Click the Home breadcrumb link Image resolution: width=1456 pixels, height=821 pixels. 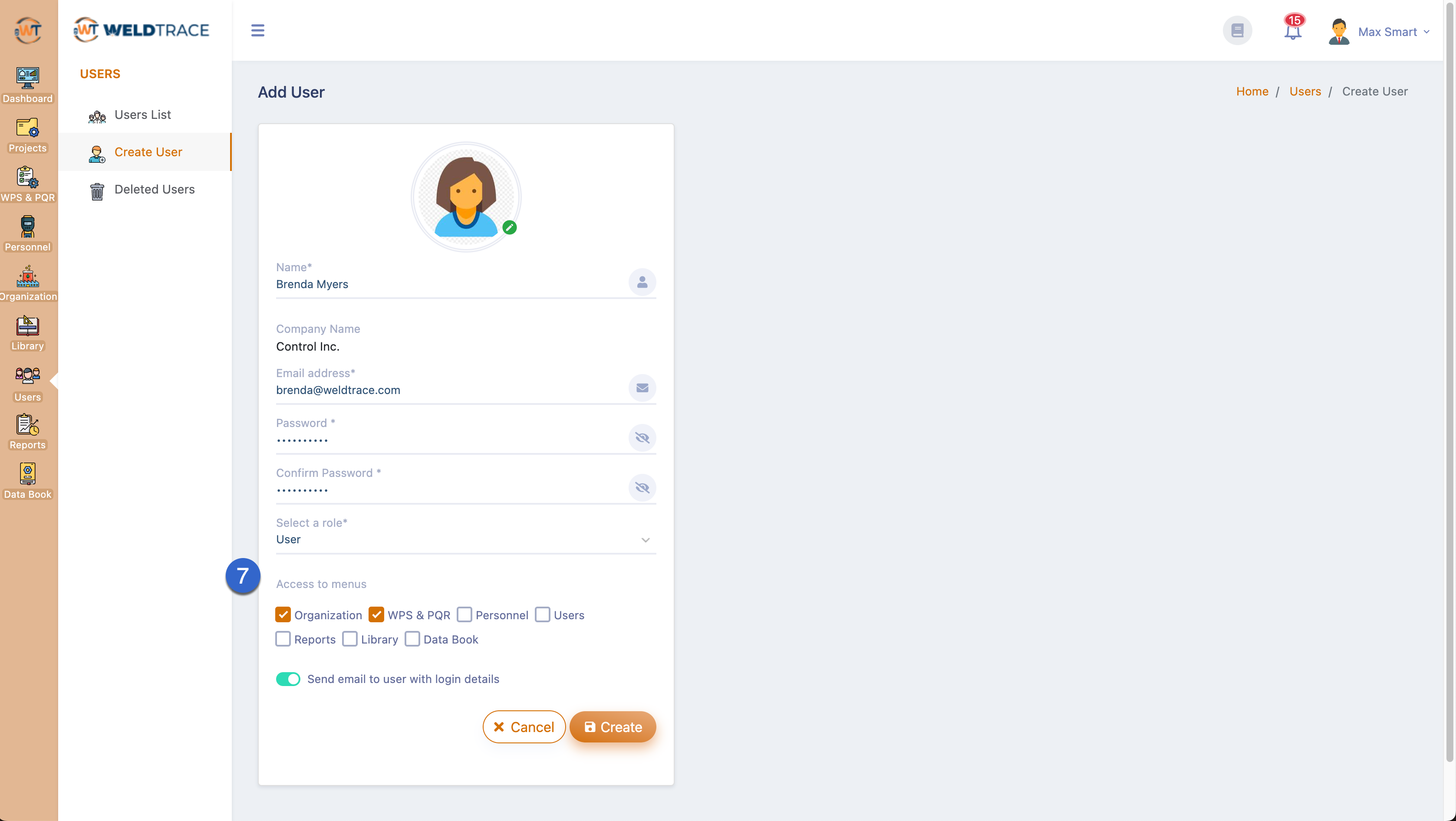click(x=1252, y=92)
